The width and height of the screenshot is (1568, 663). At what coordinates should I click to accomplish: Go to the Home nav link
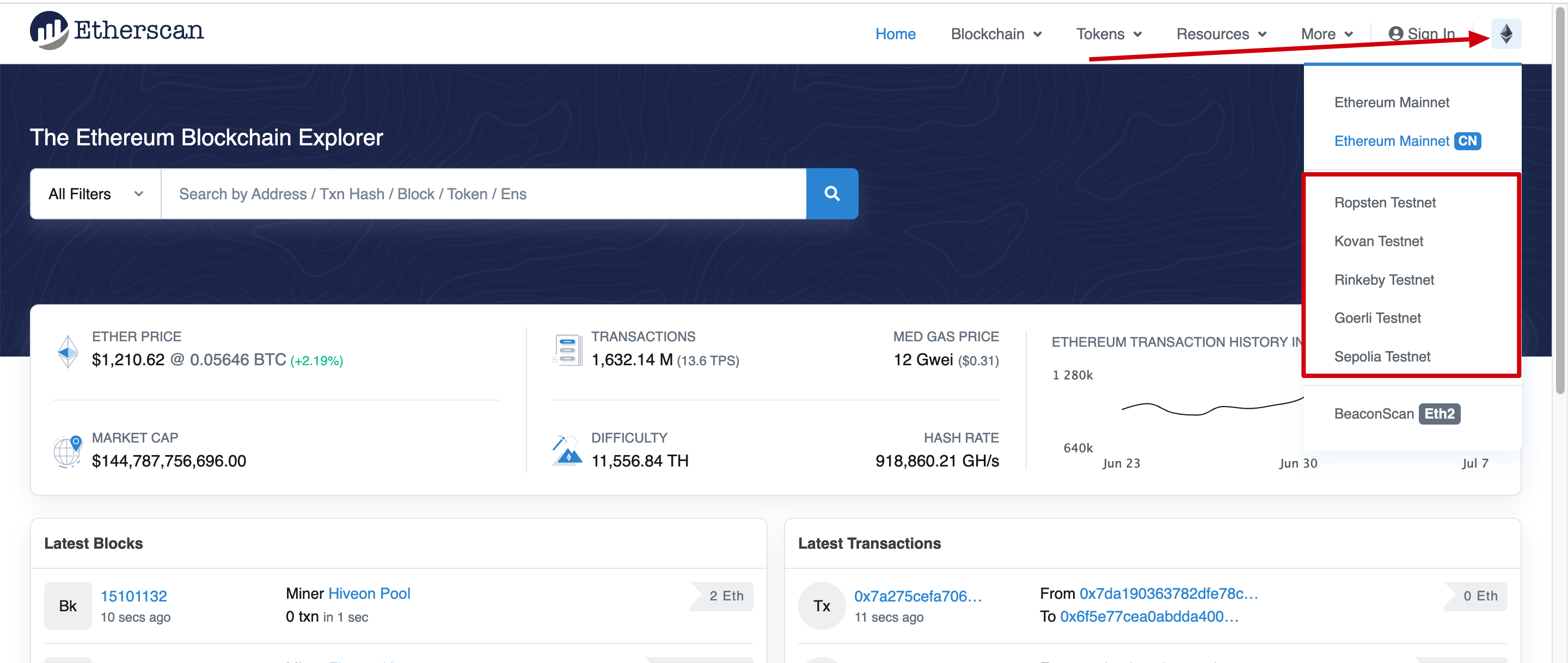896,34
